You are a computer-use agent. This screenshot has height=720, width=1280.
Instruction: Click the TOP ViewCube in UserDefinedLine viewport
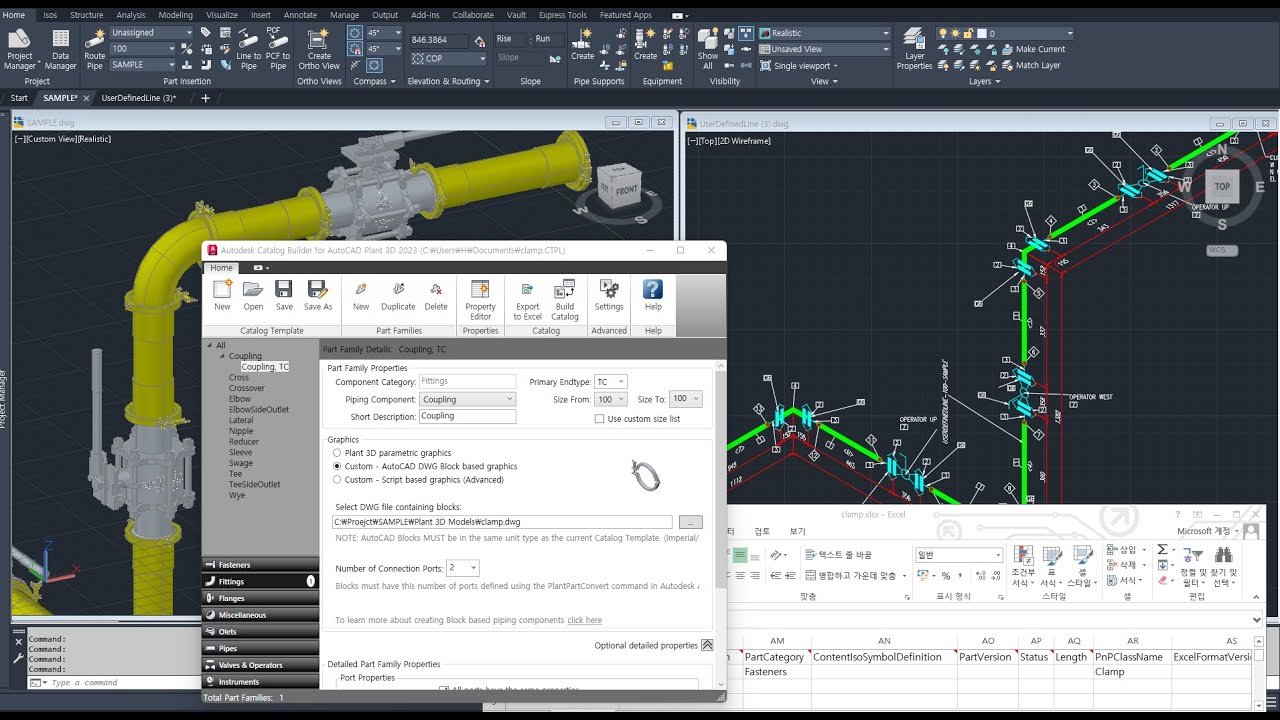pos(1222,187)
